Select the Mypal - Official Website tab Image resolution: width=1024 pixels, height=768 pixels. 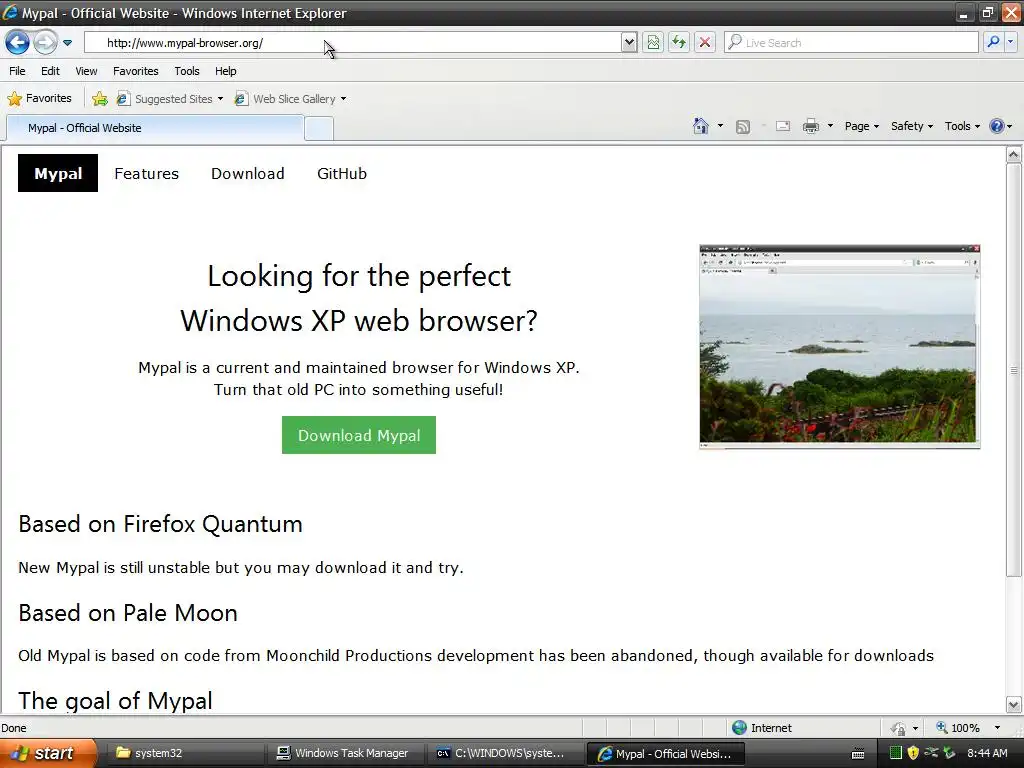click(x=155, y=128)
